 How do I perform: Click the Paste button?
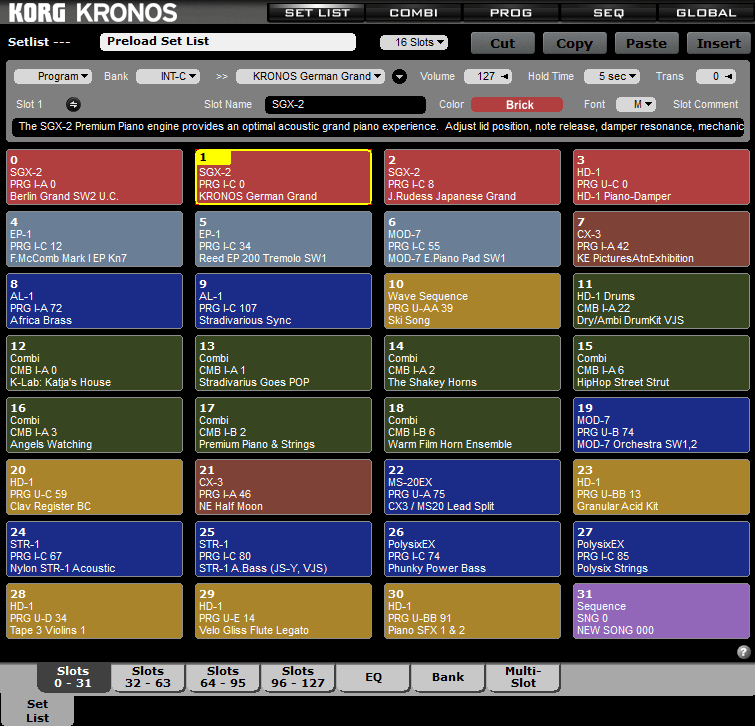(647, 43)
